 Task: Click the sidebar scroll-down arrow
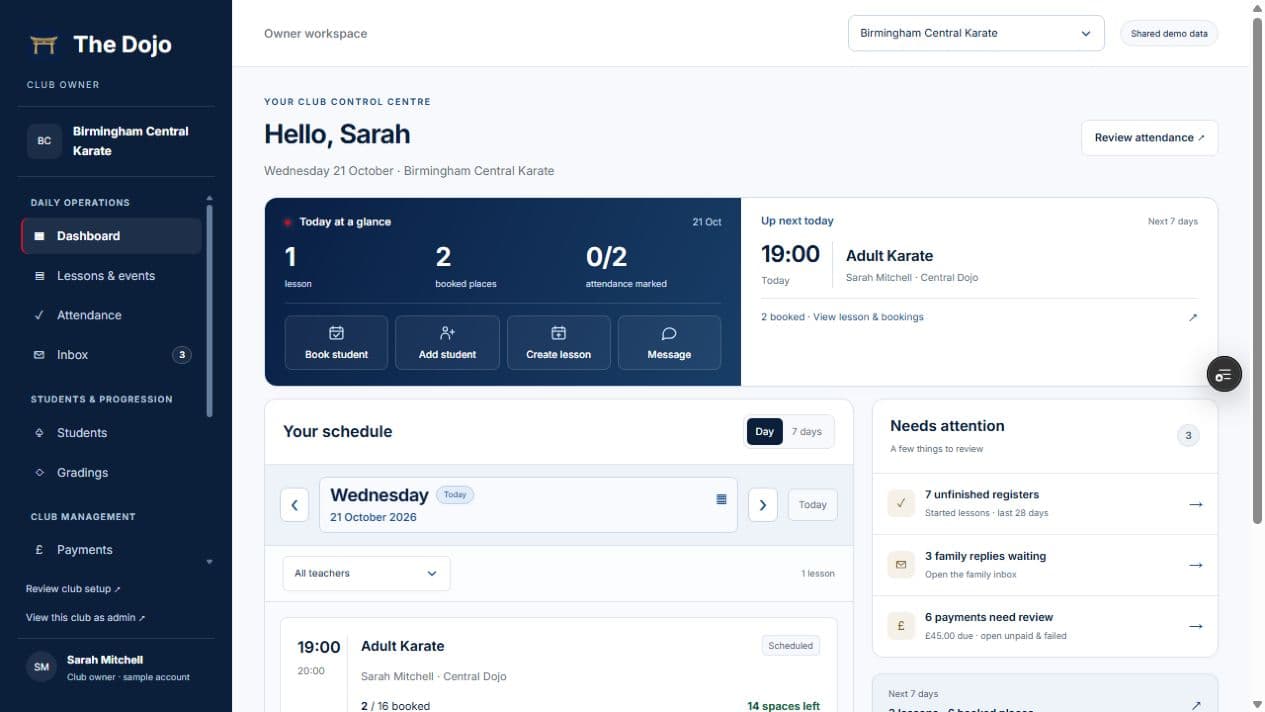[x=209, y=562]
